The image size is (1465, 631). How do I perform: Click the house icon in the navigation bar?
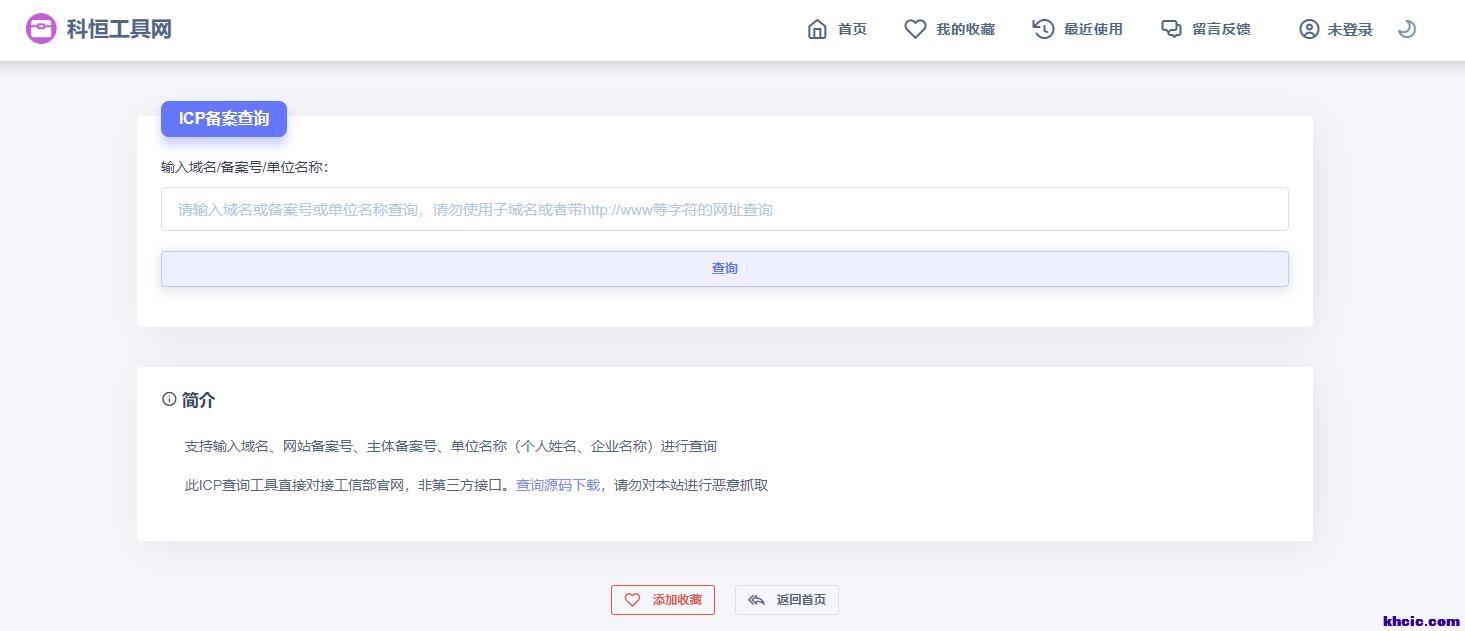[817, 29]
